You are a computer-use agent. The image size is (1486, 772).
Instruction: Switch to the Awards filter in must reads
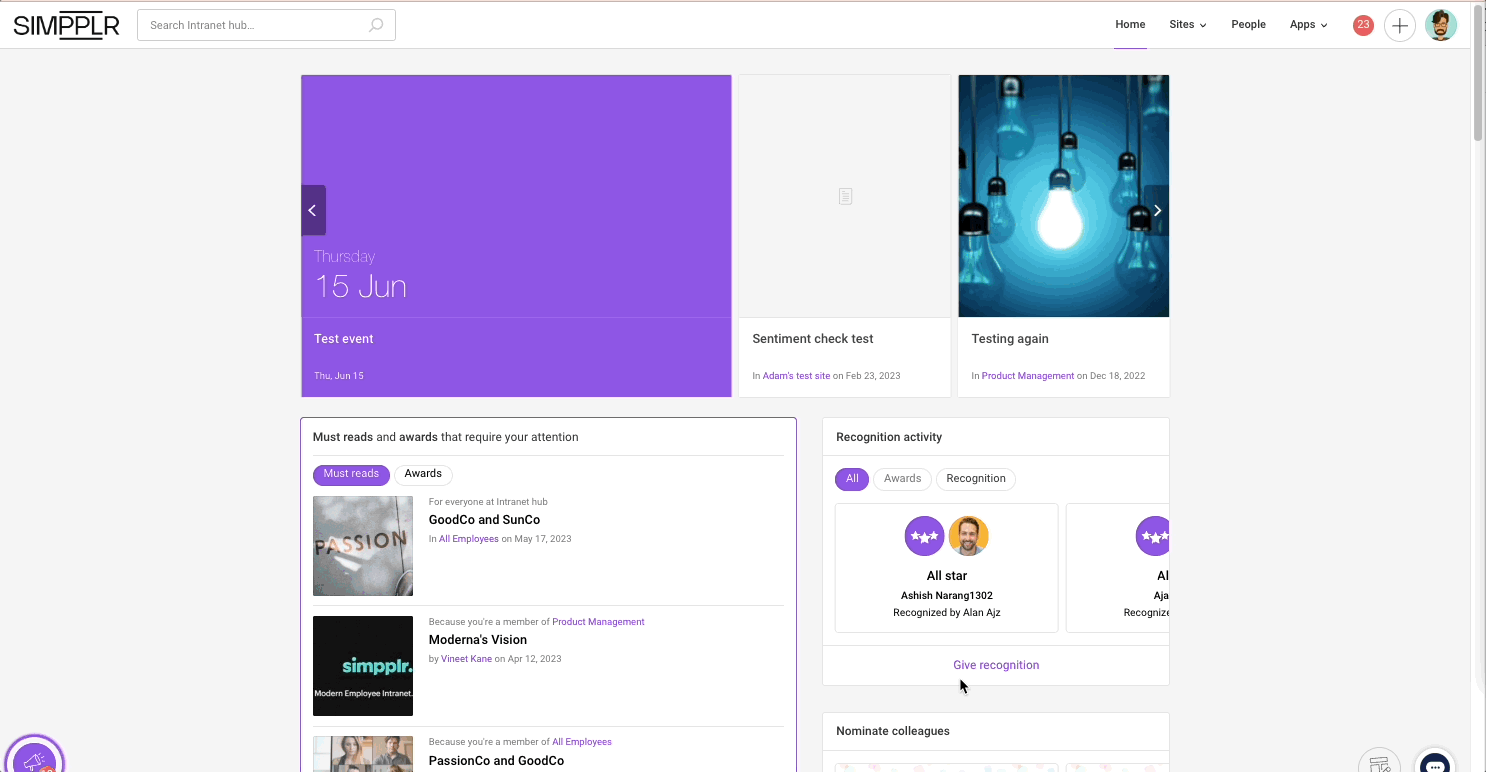423,474
